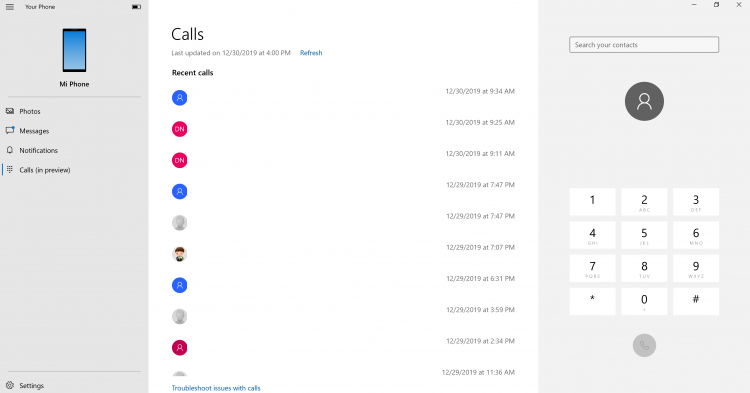750x393 pixels.
Task: Select the magenta avatar call at 2:34 PM
Action: click(343, 348)
